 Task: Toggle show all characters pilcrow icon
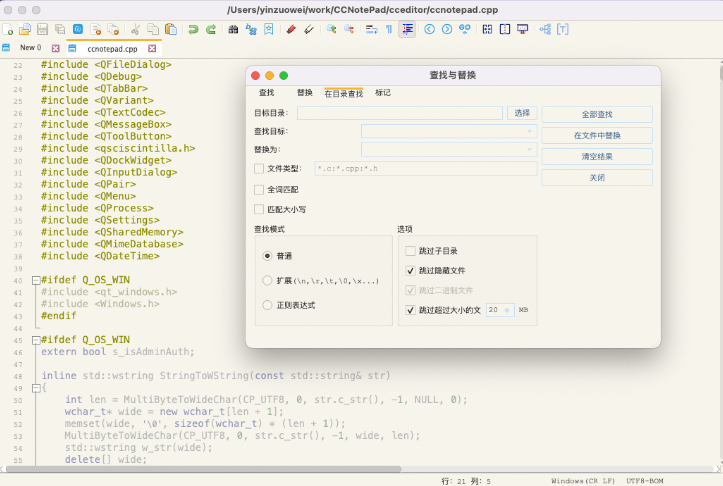(x=389, y=30)
